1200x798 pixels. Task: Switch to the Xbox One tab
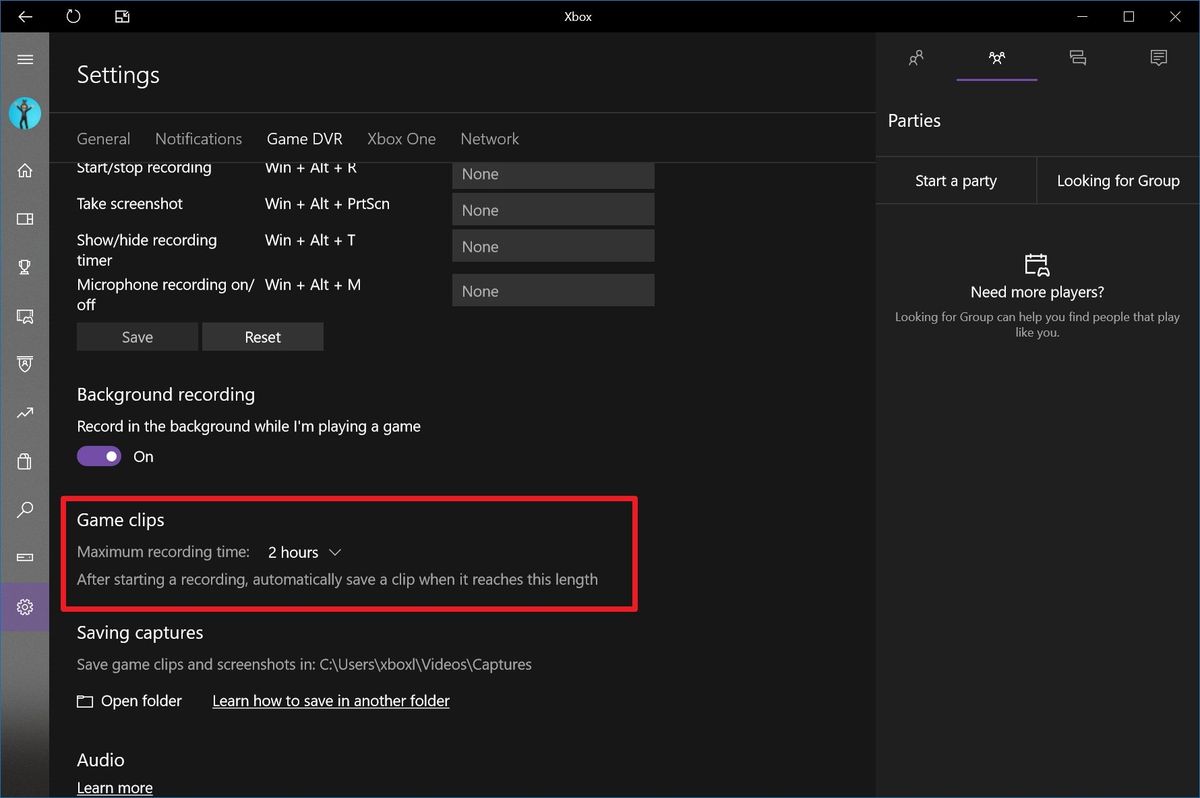coord(401,138)
